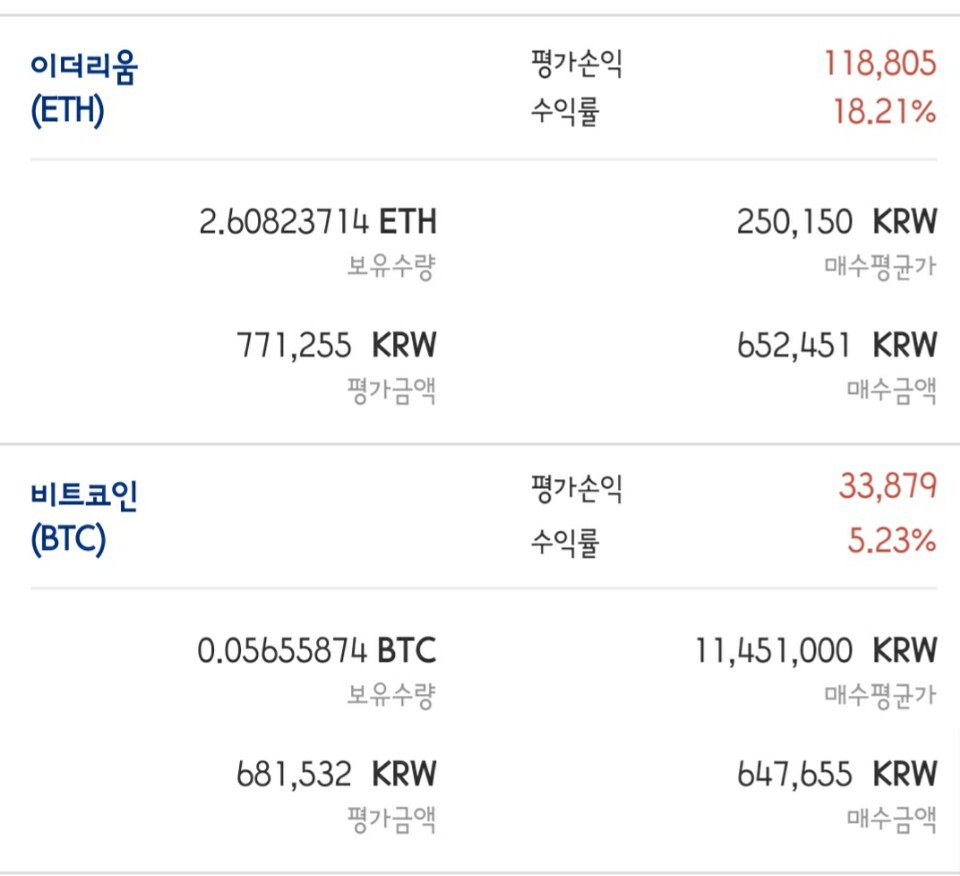Select the BTC 보유수량 0.05655874 BTC
This screenshot has width=960, height=876.
(x=316, y=650)
